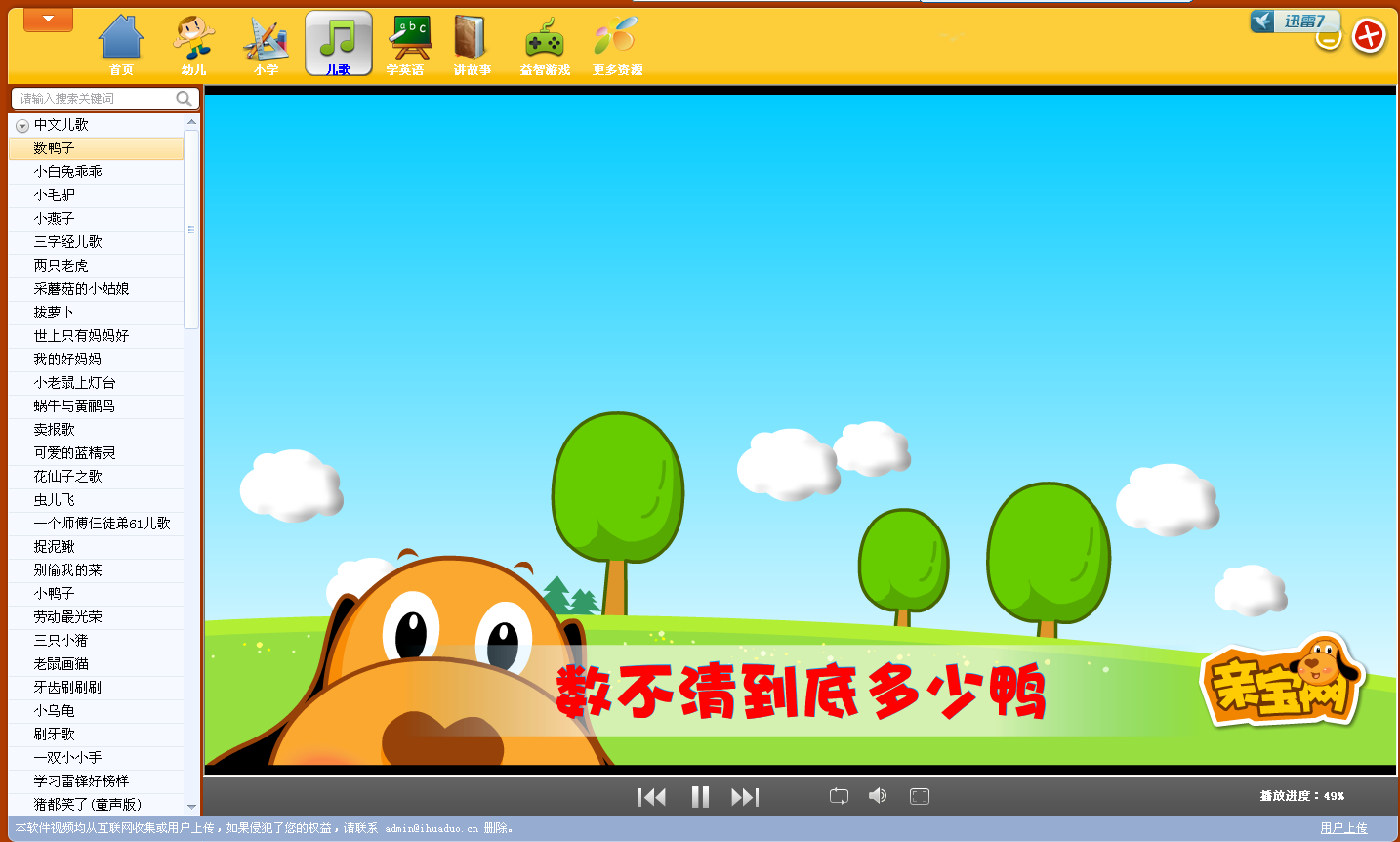This screenshot has width=1400, height=842.
Task: Click the yellow minimize circle button
Action: (1328, 39)
